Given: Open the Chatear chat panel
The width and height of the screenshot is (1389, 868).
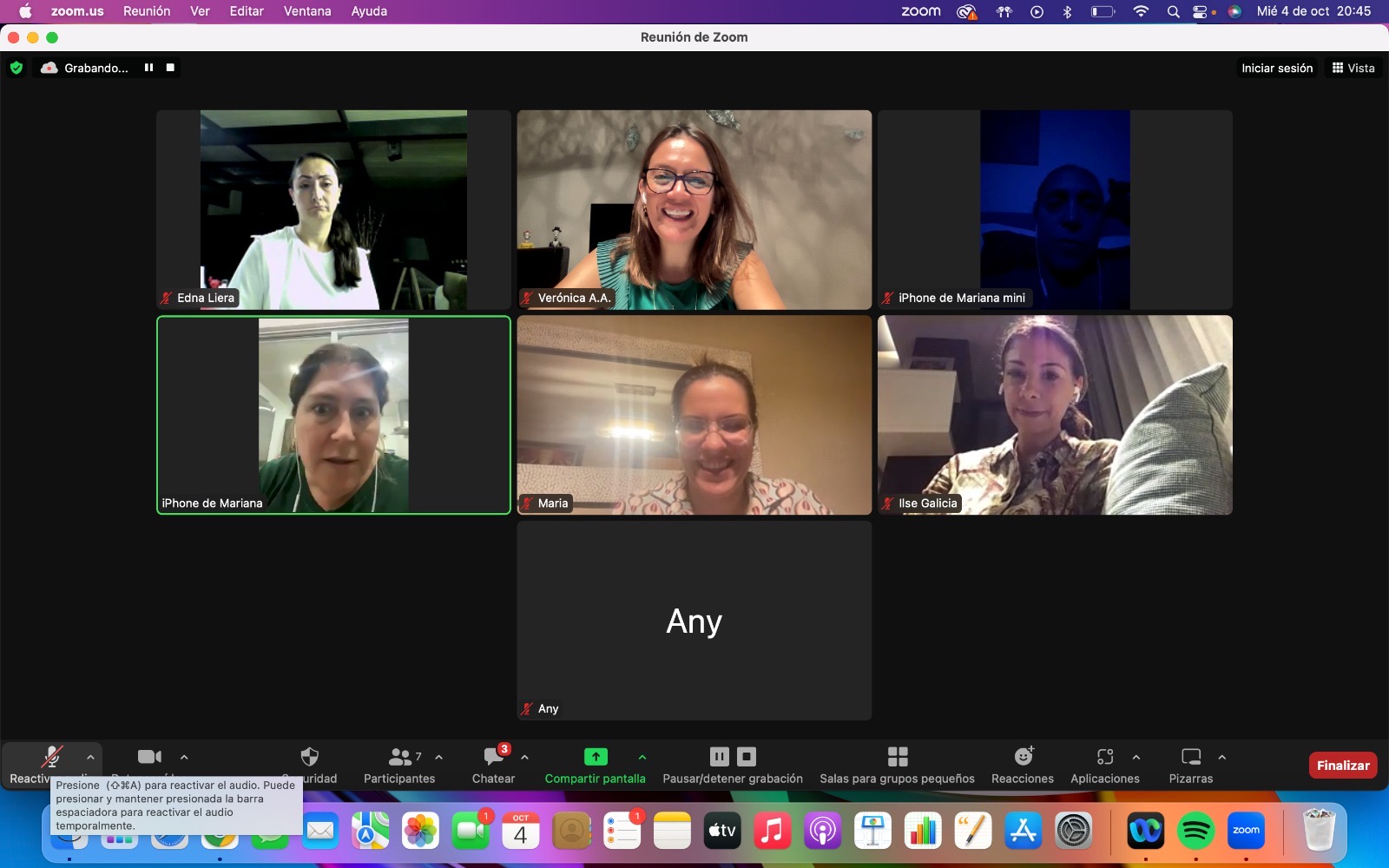Looking at the screenshot, I should pyautogui.click(x=493, y=765).
